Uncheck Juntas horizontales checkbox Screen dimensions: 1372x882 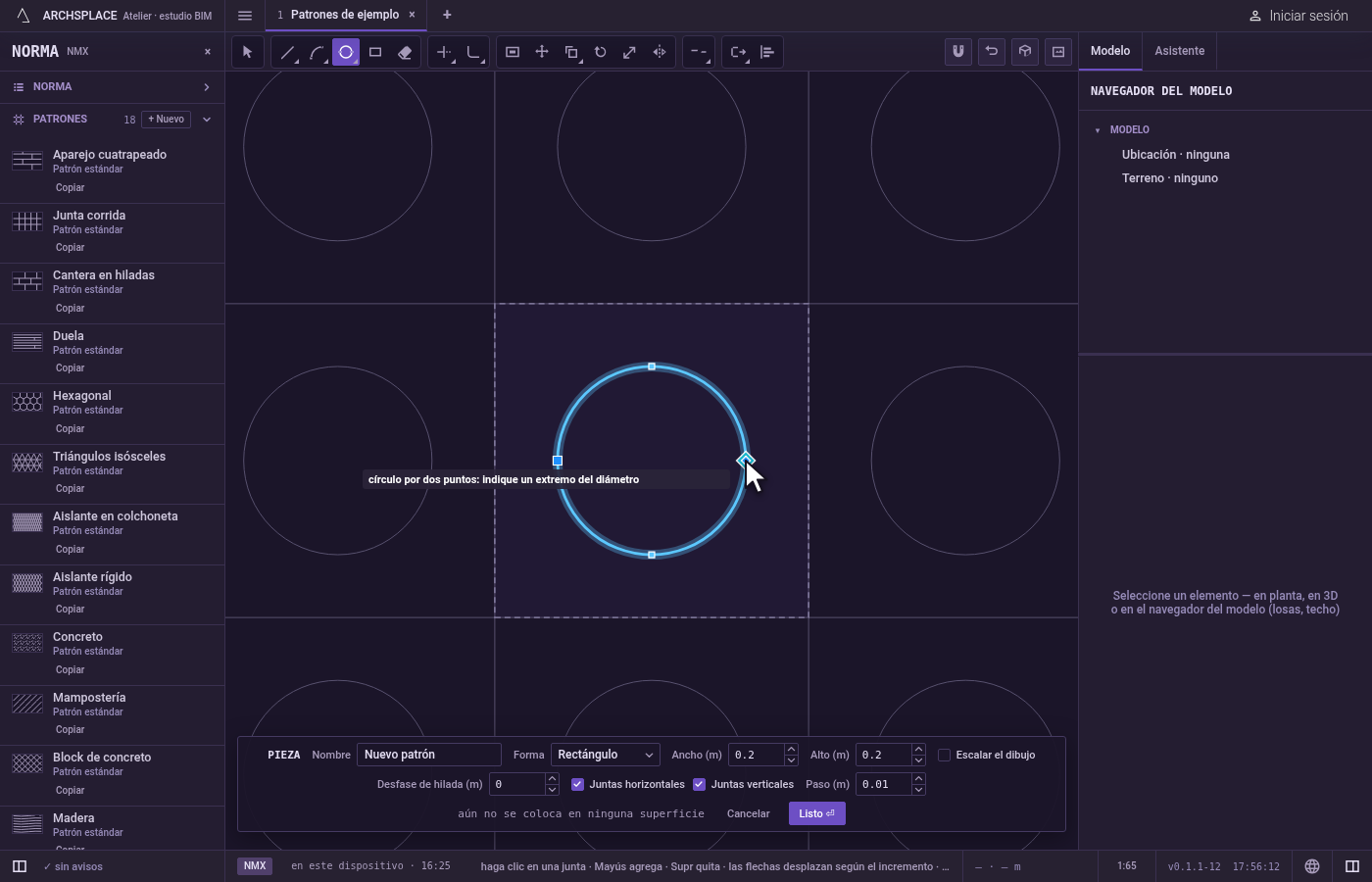click(577, 784)
